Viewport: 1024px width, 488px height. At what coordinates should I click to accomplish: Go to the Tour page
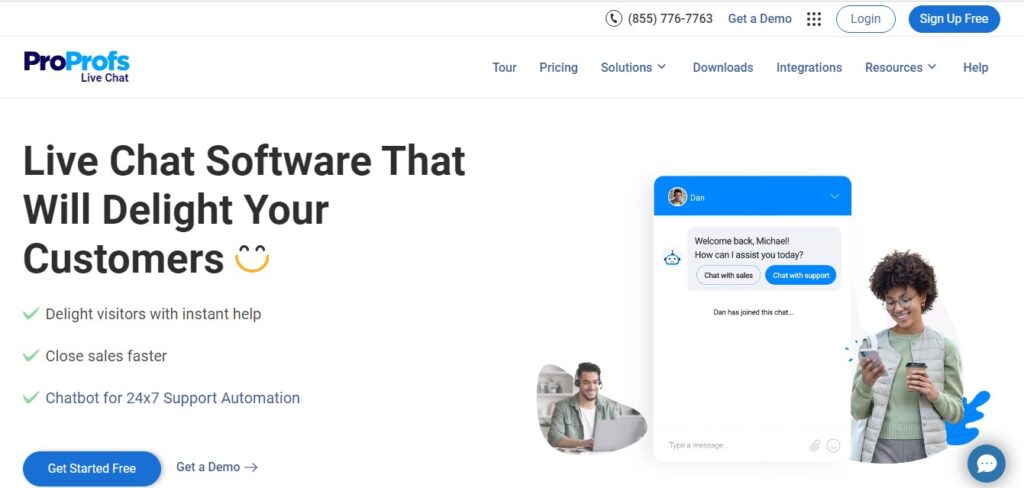(504, 68)
